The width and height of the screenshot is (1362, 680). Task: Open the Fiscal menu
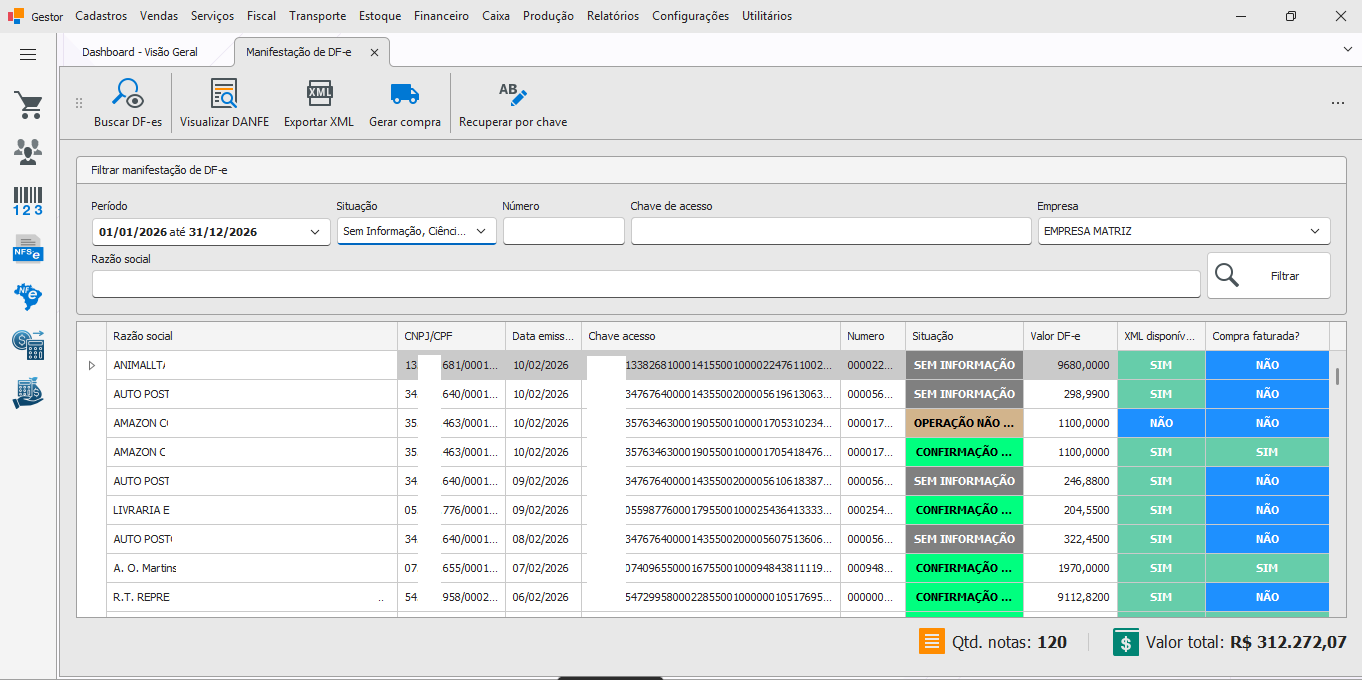261,16
